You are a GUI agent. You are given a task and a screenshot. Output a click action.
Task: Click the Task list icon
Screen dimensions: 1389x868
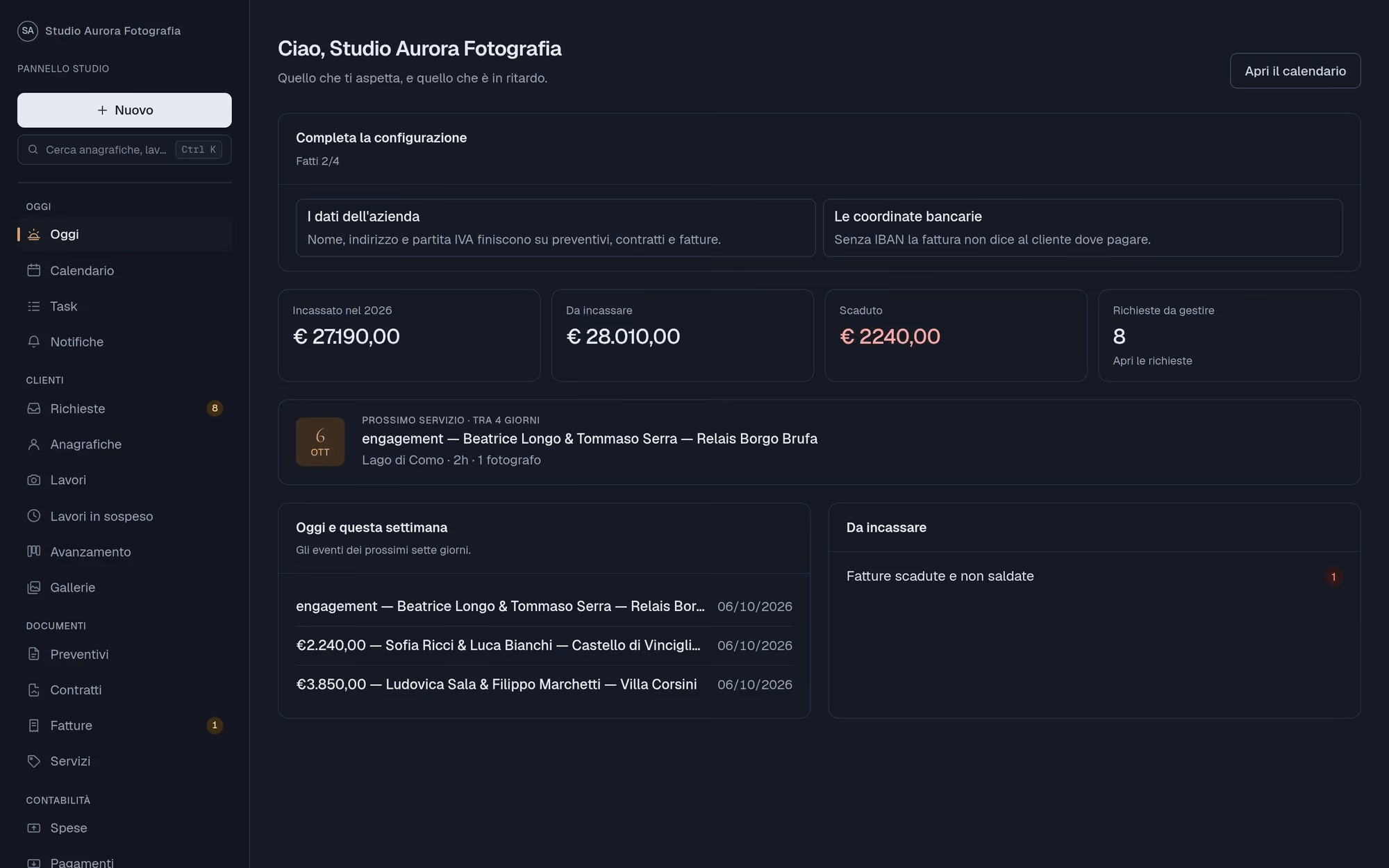(33, 306)
